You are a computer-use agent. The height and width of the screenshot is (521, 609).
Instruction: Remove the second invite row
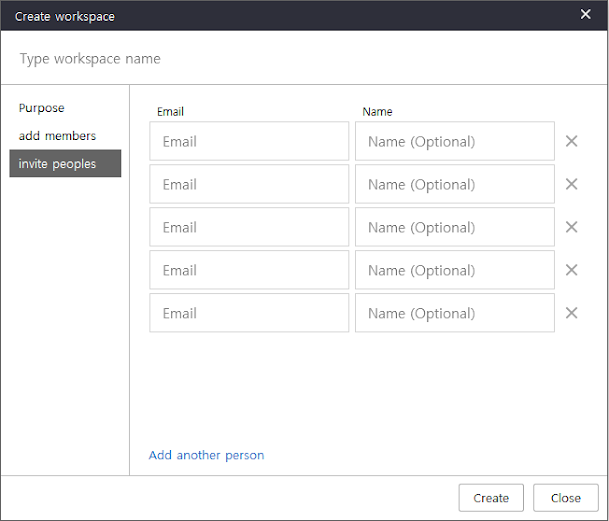(572, 184)
